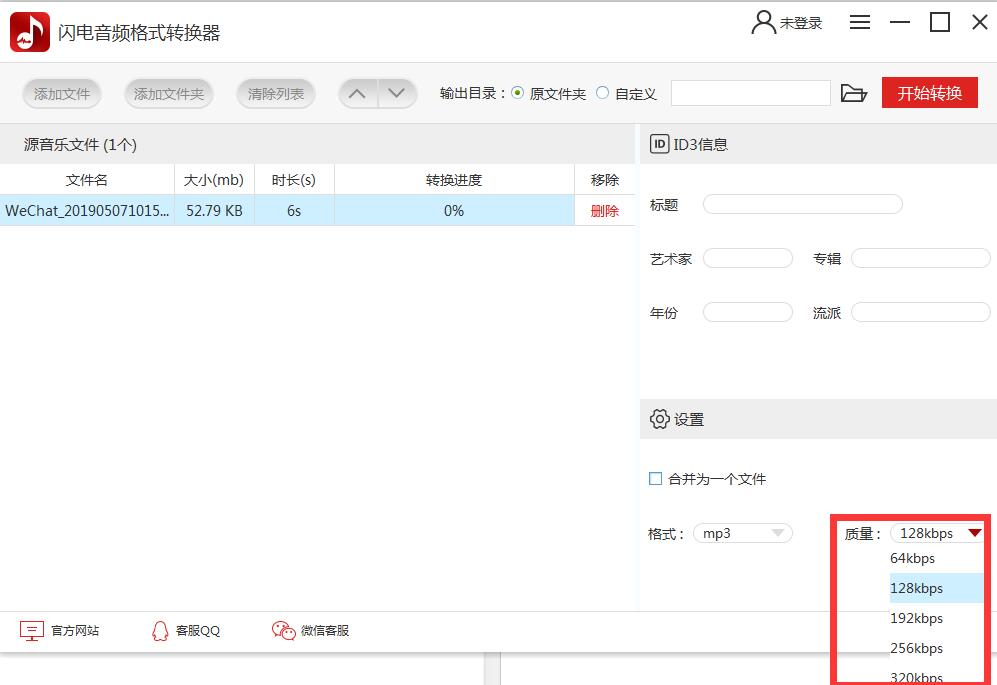Viewport: 997px width, 685px height.
Task: Click the 设置 gear icon
Action: pos(658,419)
